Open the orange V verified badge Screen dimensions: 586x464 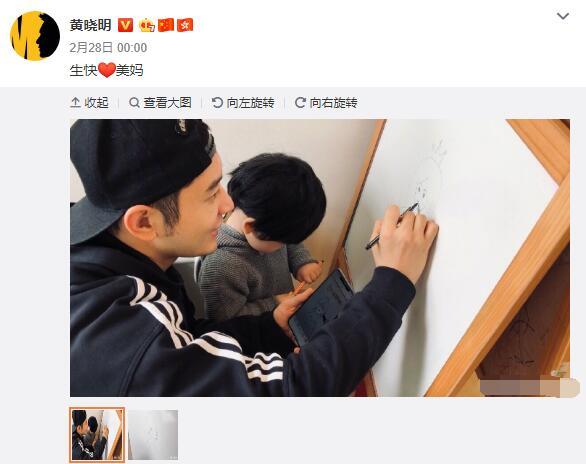pyautogui.click(x=125, y=25)
